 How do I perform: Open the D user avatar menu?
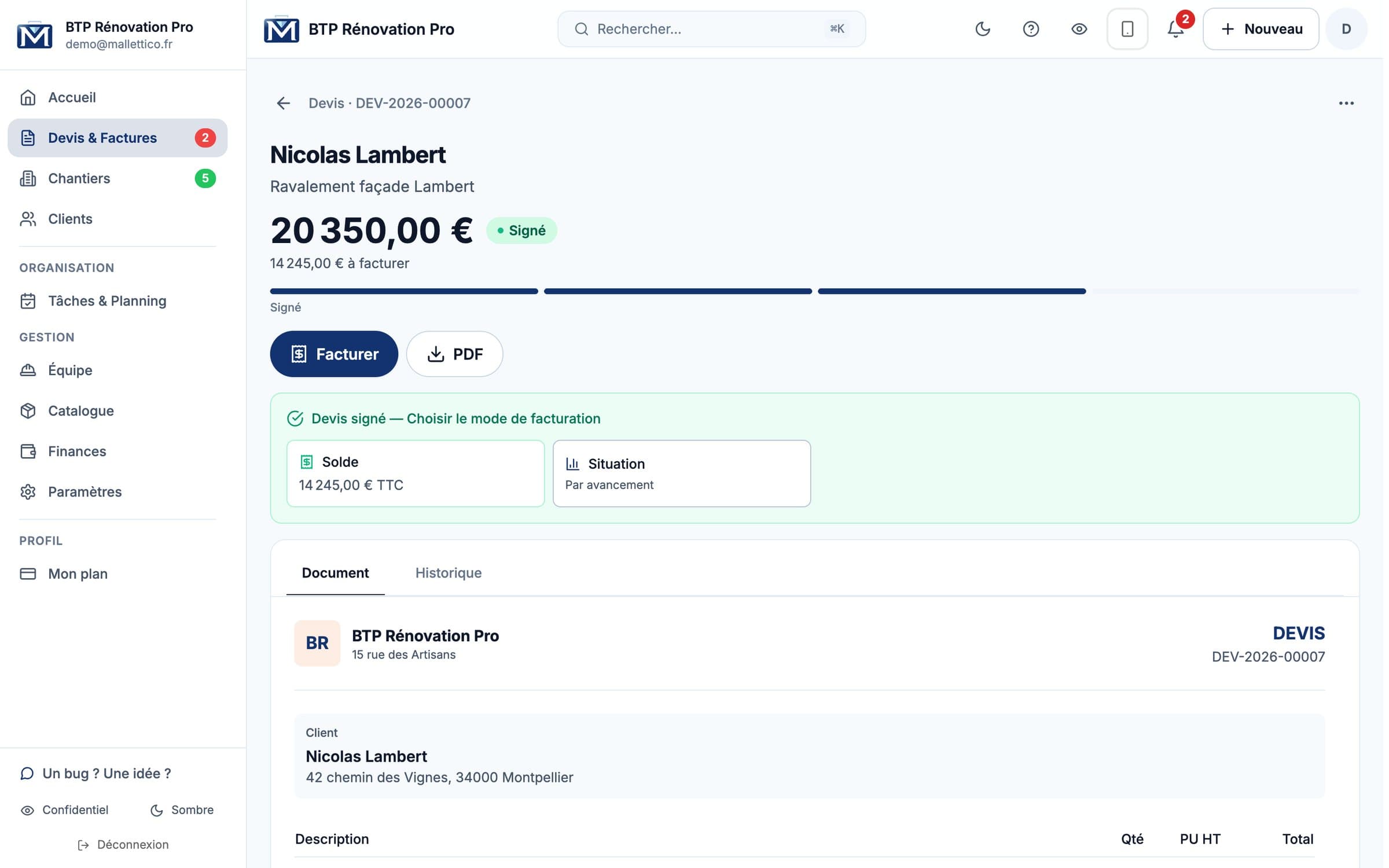(x=1346, y=29)
